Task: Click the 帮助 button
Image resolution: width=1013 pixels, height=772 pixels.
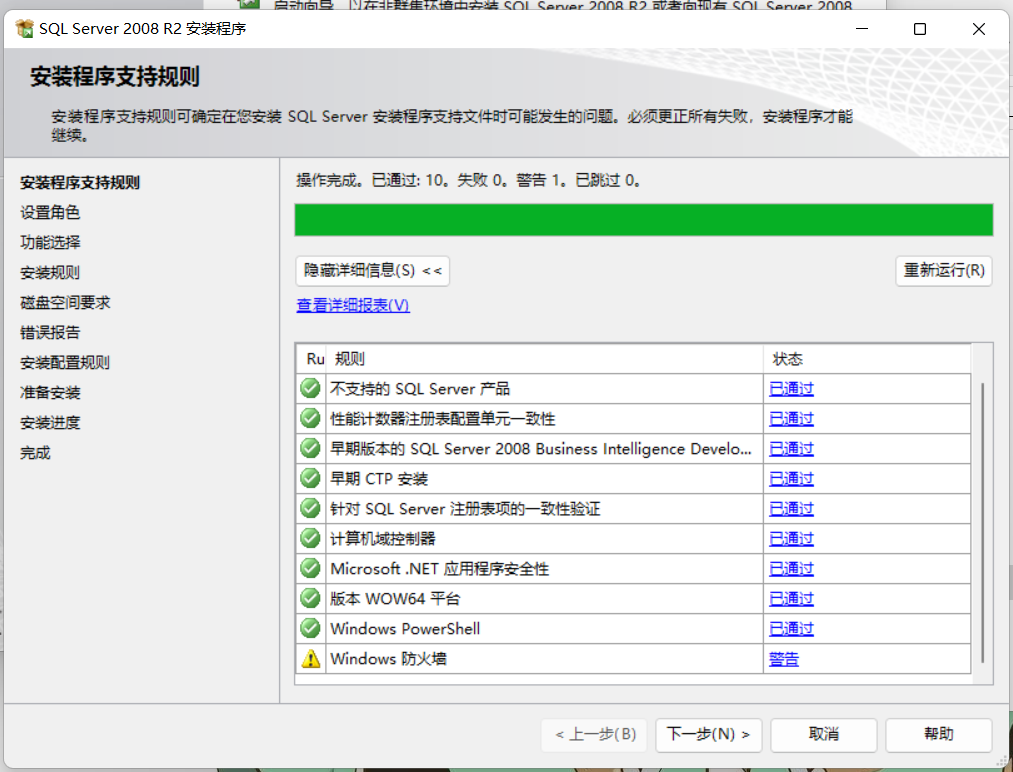Action: tap(938, 735)
